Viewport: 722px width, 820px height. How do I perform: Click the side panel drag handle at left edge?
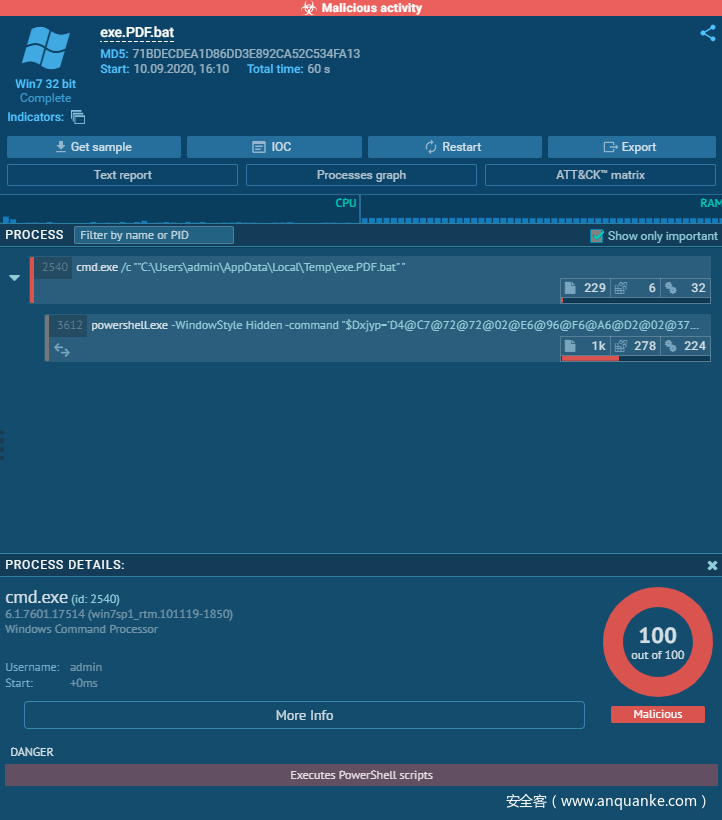click(2, 445)
